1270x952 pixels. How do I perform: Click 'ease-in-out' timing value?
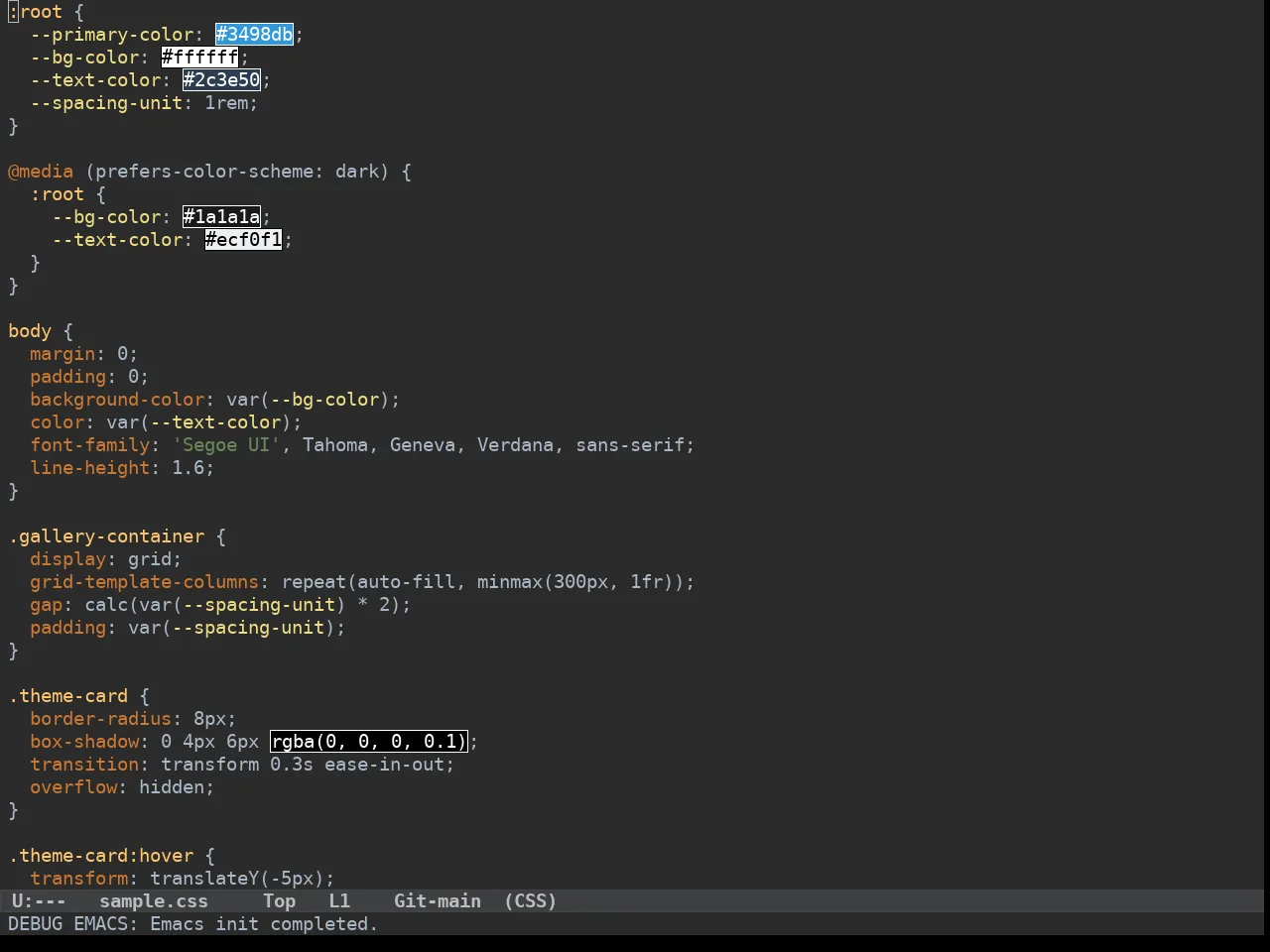(385, 765)
